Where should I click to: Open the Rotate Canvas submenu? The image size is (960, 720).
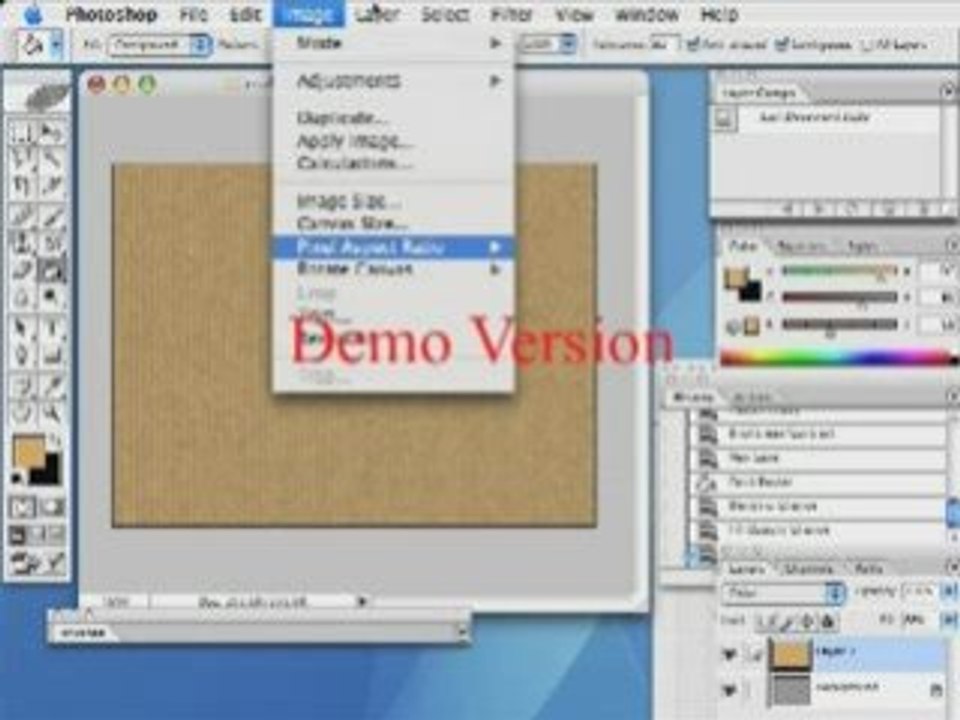[x=392, y=269]
